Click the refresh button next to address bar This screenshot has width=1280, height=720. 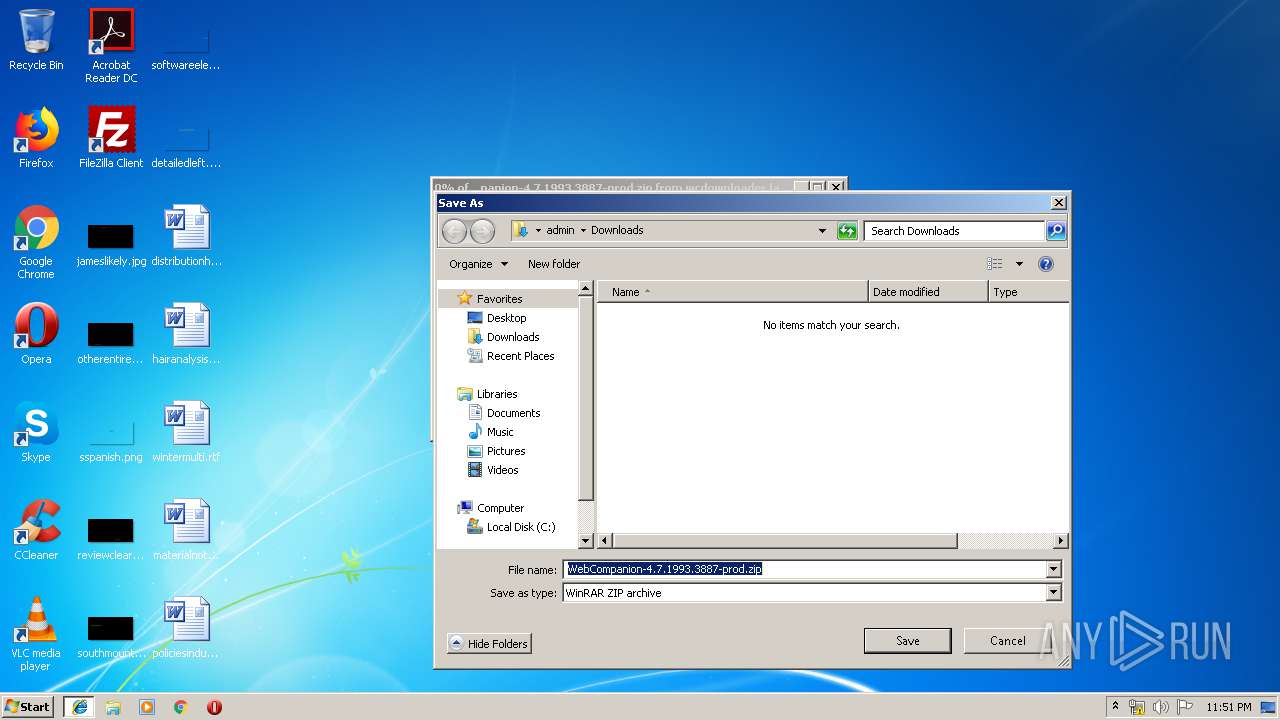[x=847, y=231]
